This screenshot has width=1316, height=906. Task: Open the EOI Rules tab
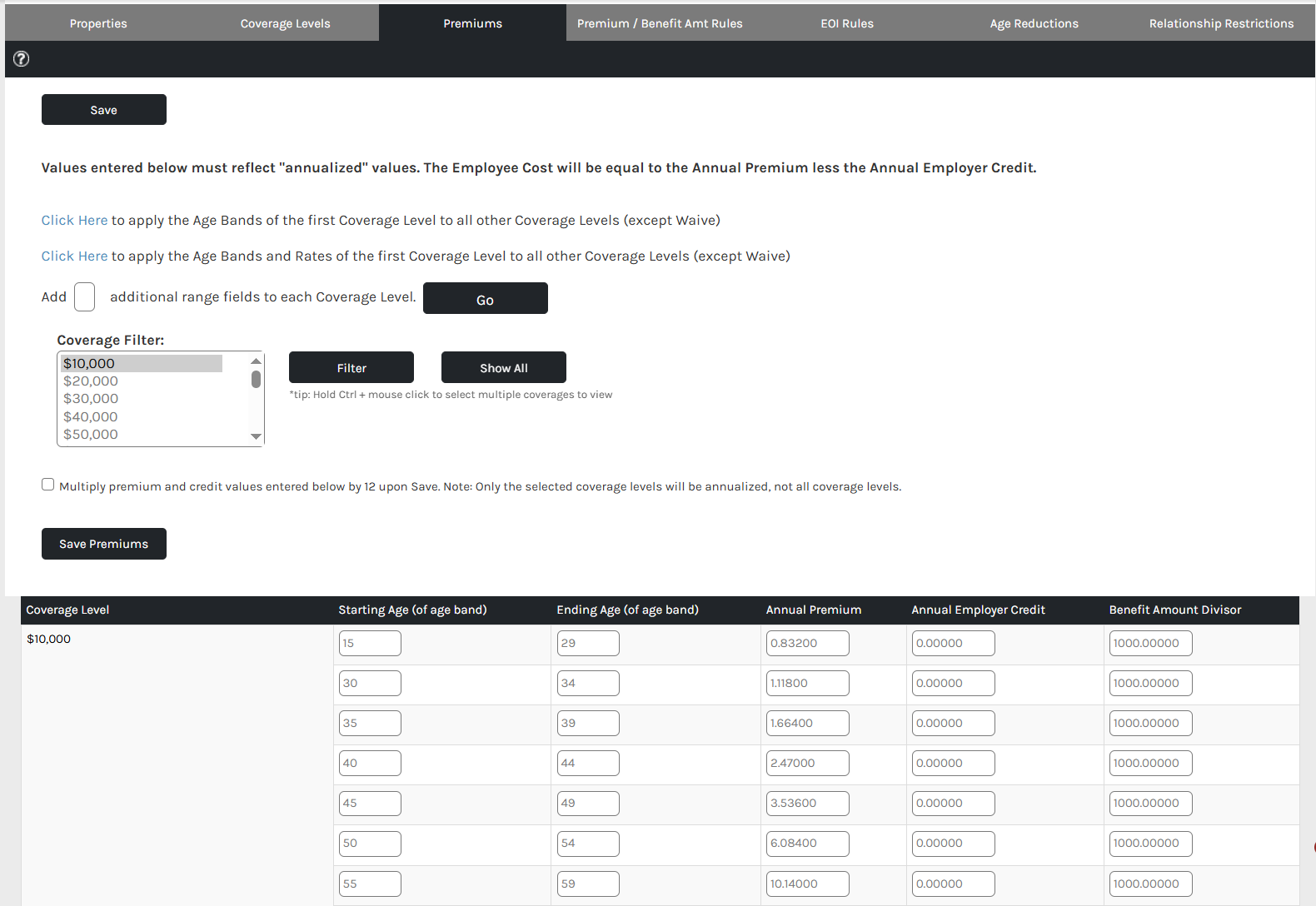[x=847, y=22]
